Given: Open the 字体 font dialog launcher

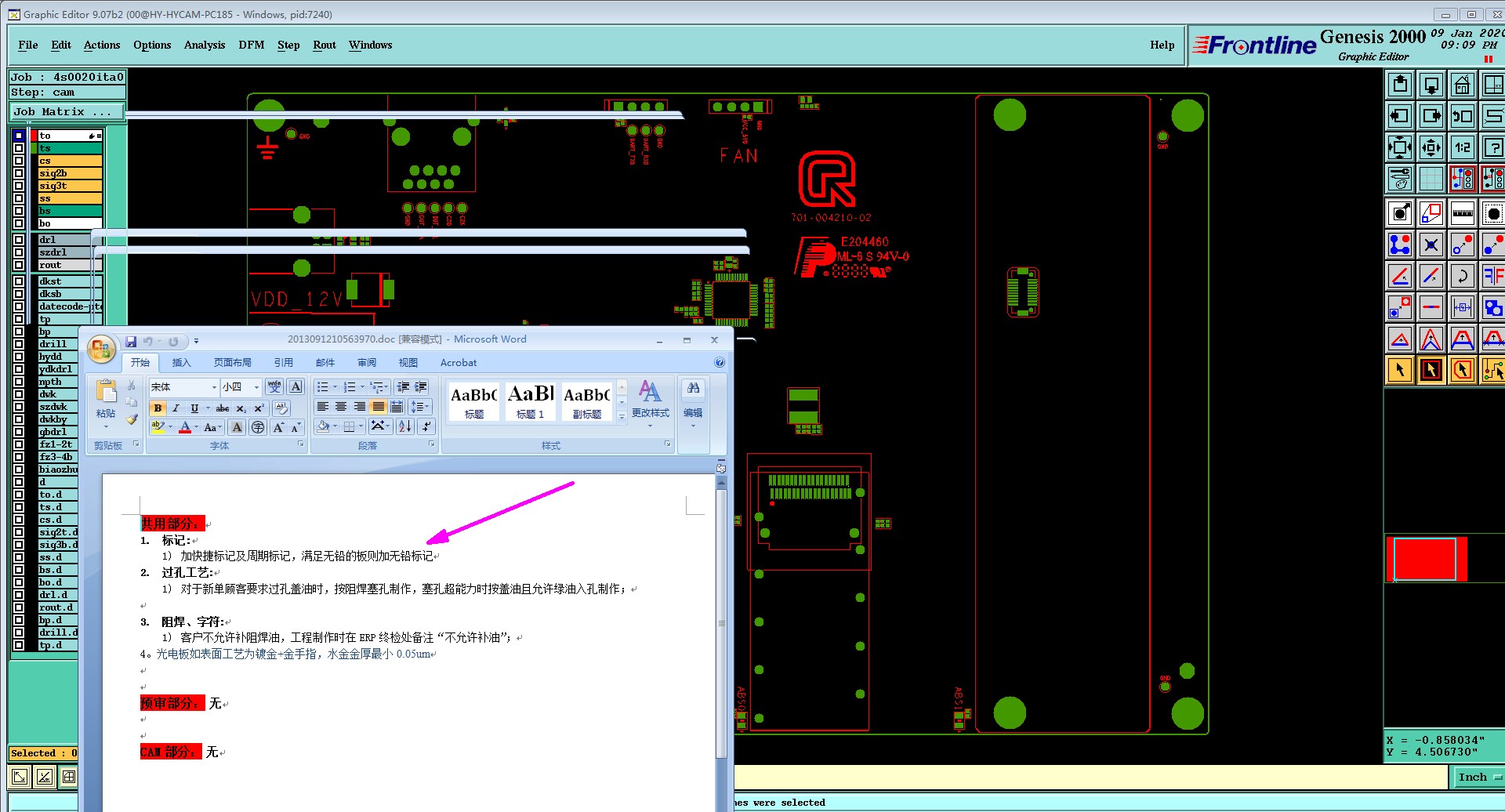Looking at the screenshot, I should point(300,444).
